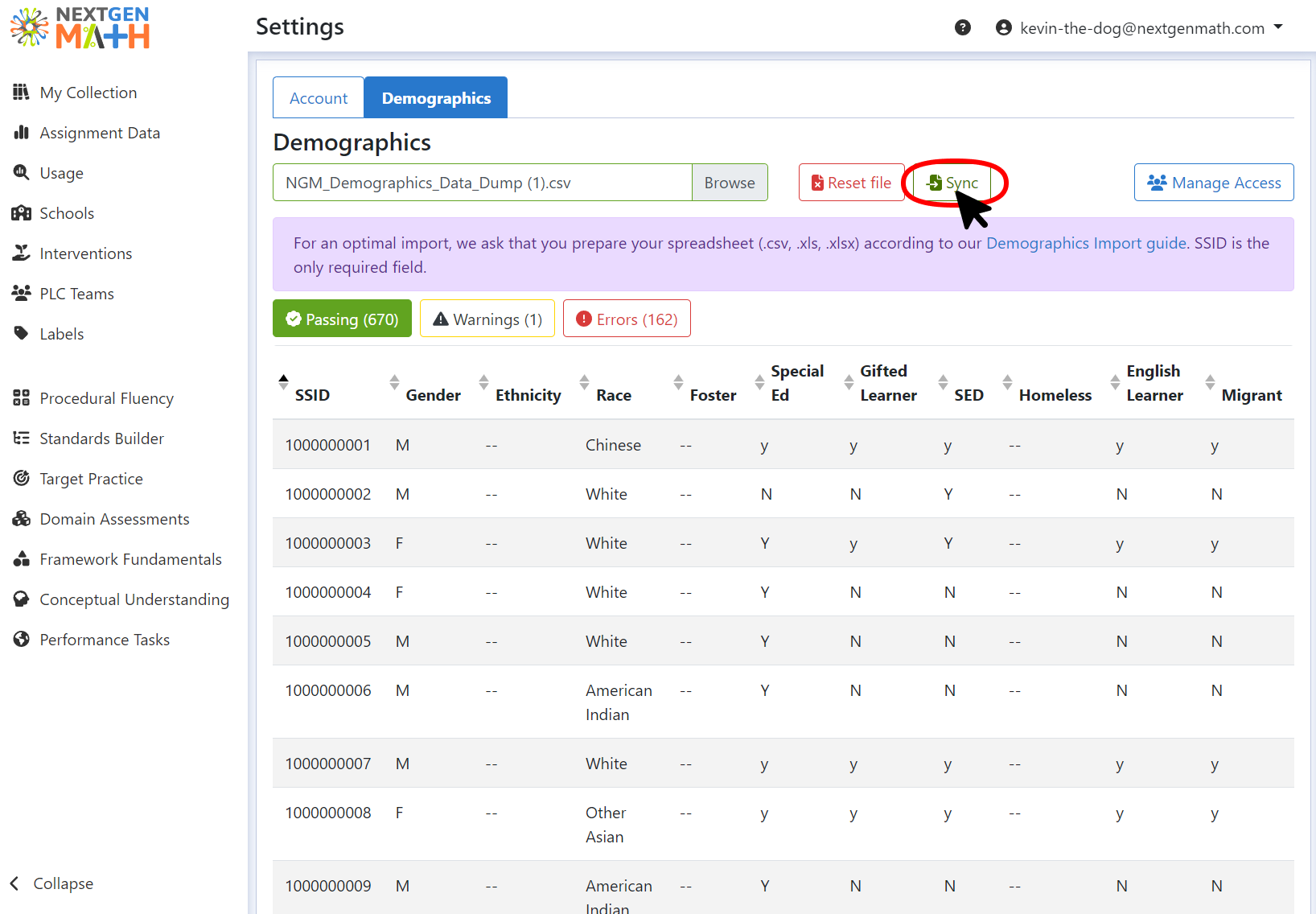This screenshot has height=914, width=1316.
Task: Click the Demographics section heading
Action: (x=352, y=142)
